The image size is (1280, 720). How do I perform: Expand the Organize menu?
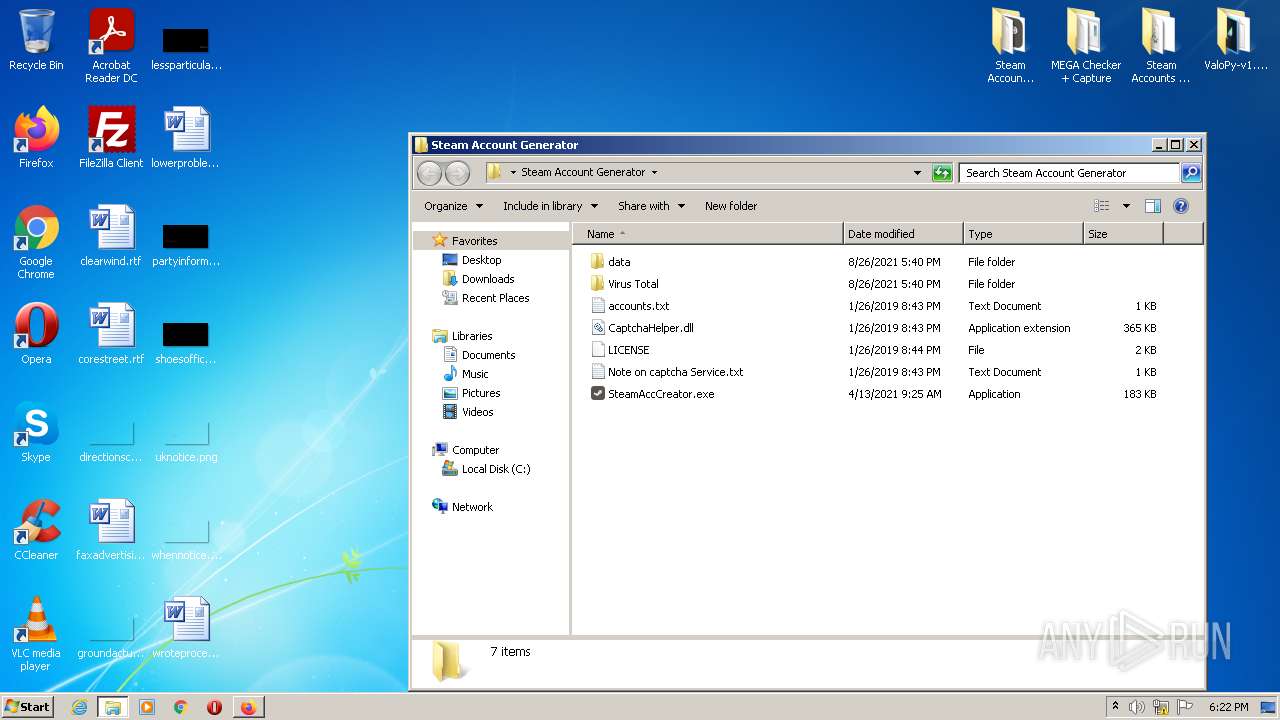coord(453,206)
